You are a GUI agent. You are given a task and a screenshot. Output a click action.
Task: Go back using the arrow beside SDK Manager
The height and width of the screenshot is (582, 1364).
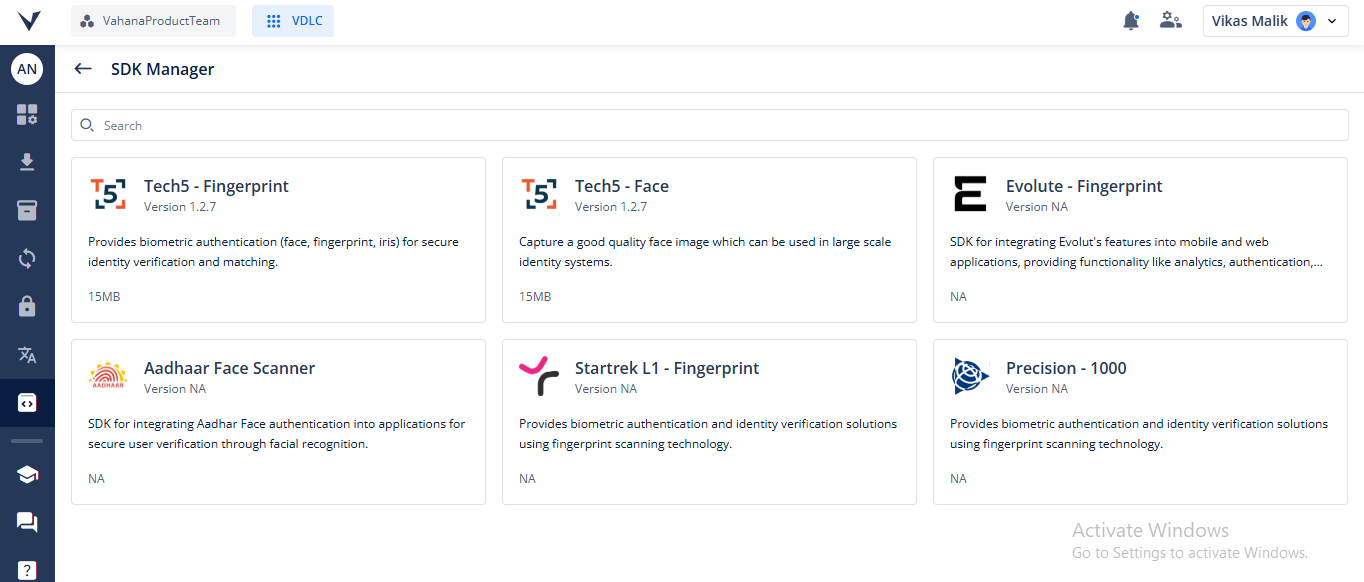(x=83, y=69)
